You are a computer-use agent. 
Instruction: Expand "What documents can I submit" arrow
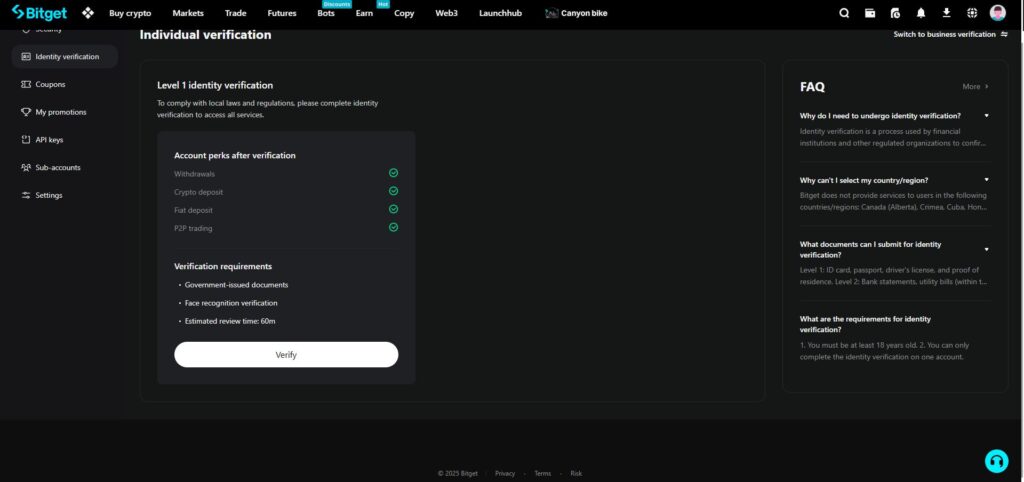click(x=986, y=249)
